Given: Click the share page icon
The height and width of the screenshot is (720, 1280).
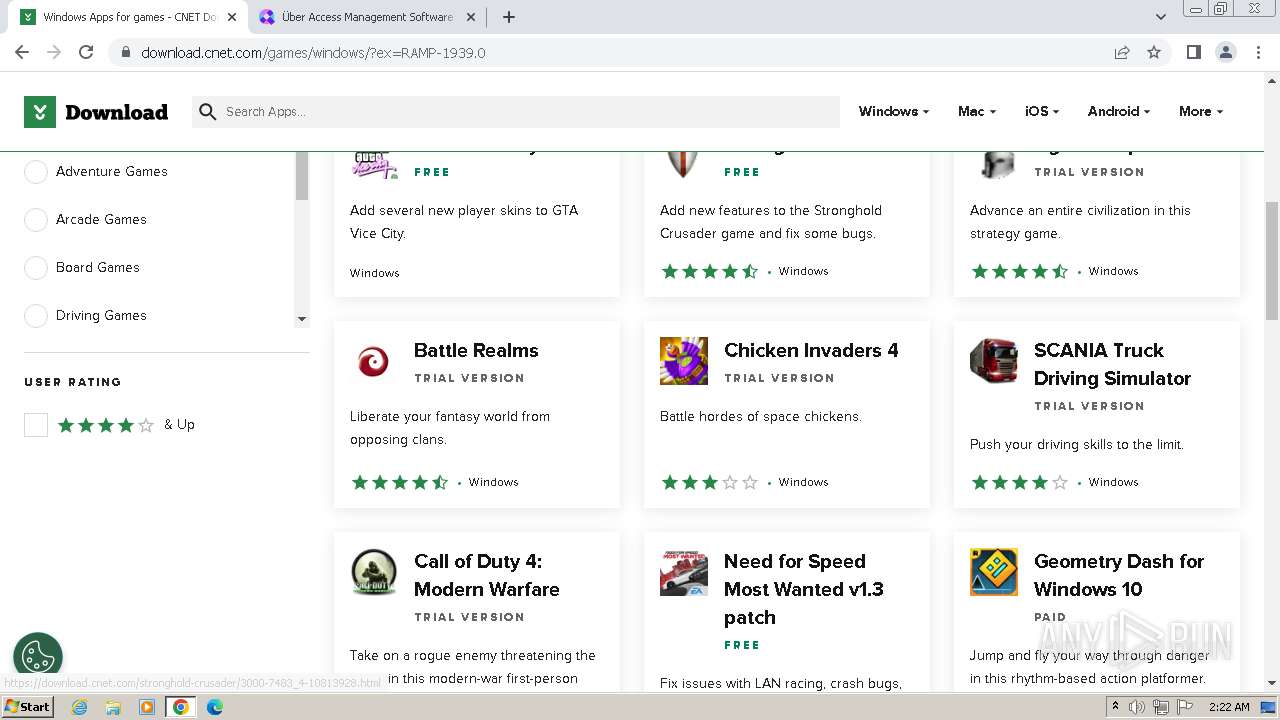Looking at the screenshot, I should coord(1122,52).
